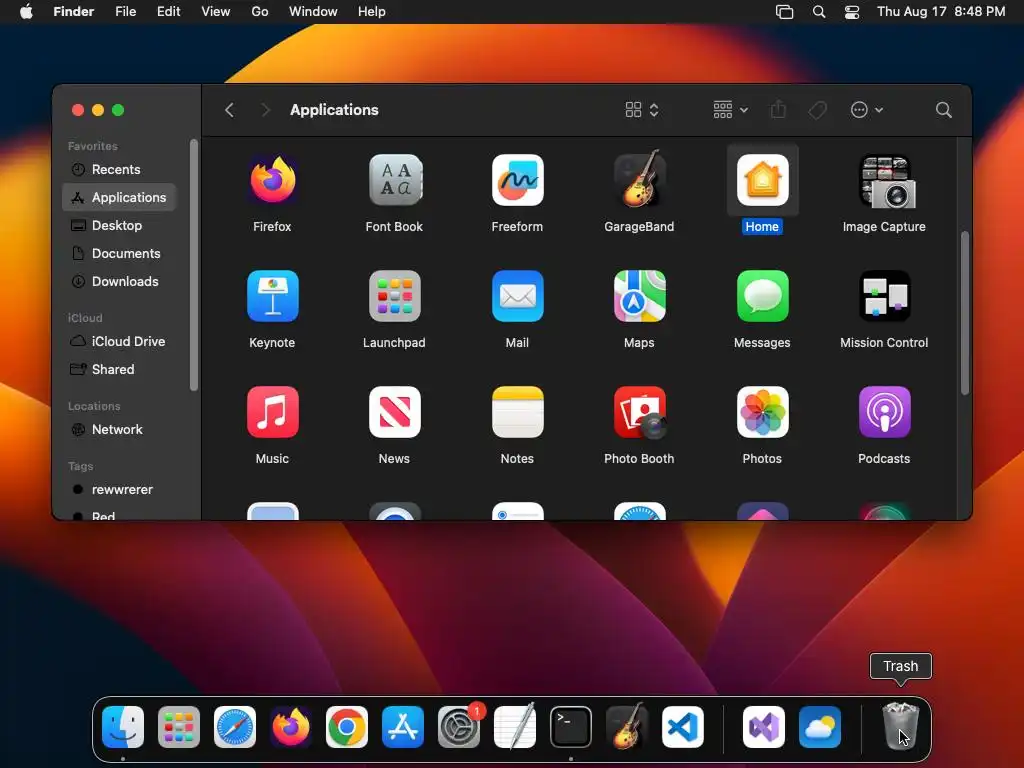This screenshot has width=1024, height=768.
Task: Select the Music app icon
Action: click(272, 412)
